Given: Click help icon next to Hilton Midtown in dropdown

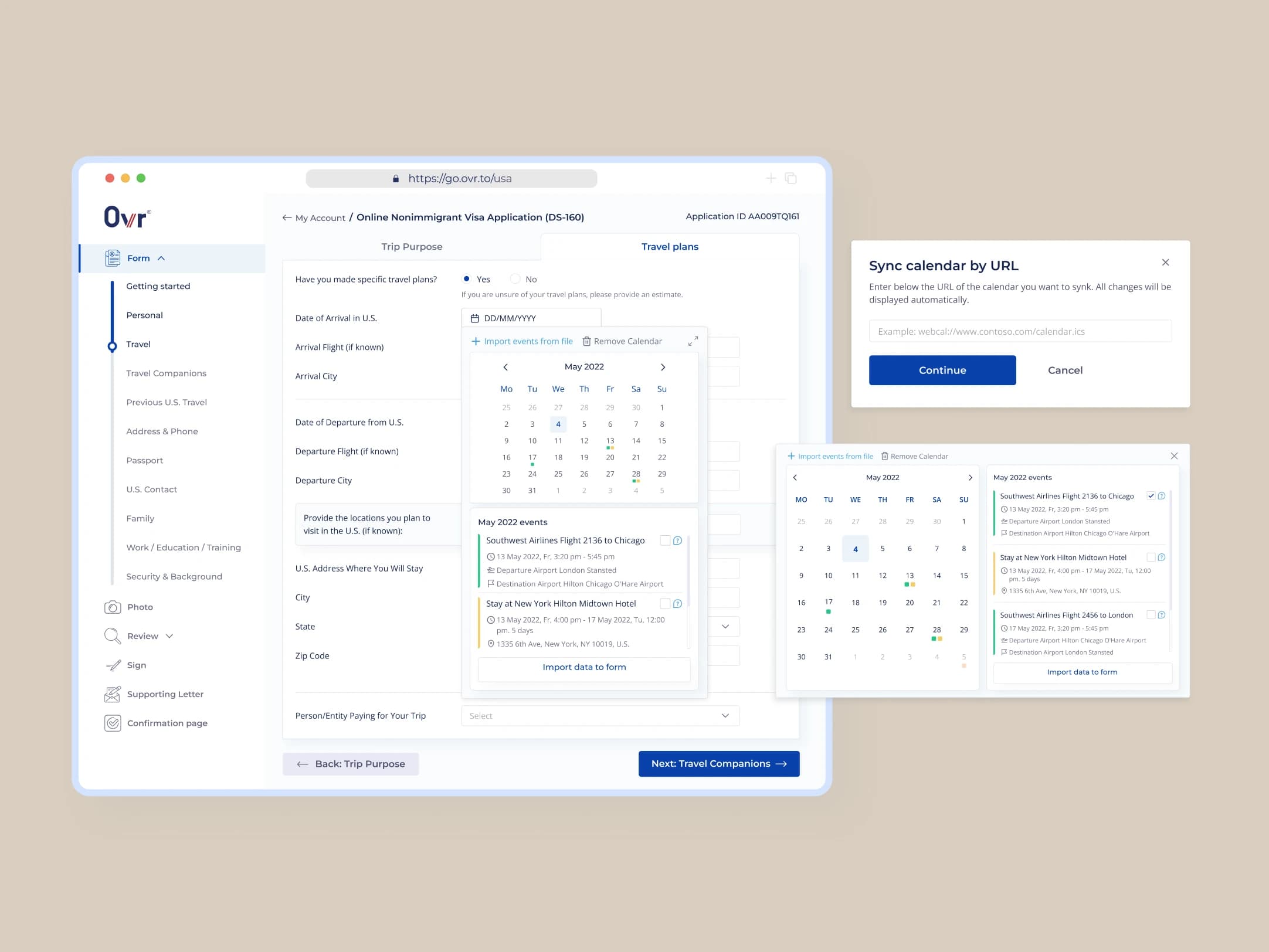Looking at the screenshot, I should pyautogui.click(x=677, y=604).
